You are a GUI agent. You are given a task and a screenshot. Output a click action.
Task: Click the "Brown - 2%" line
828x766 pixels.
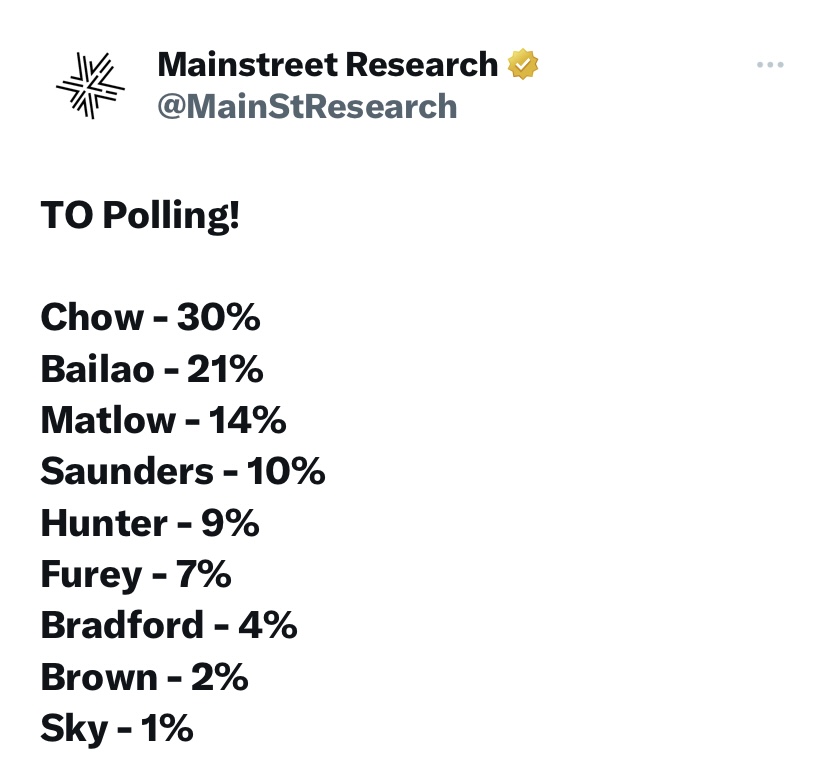(x=144, y=678)
